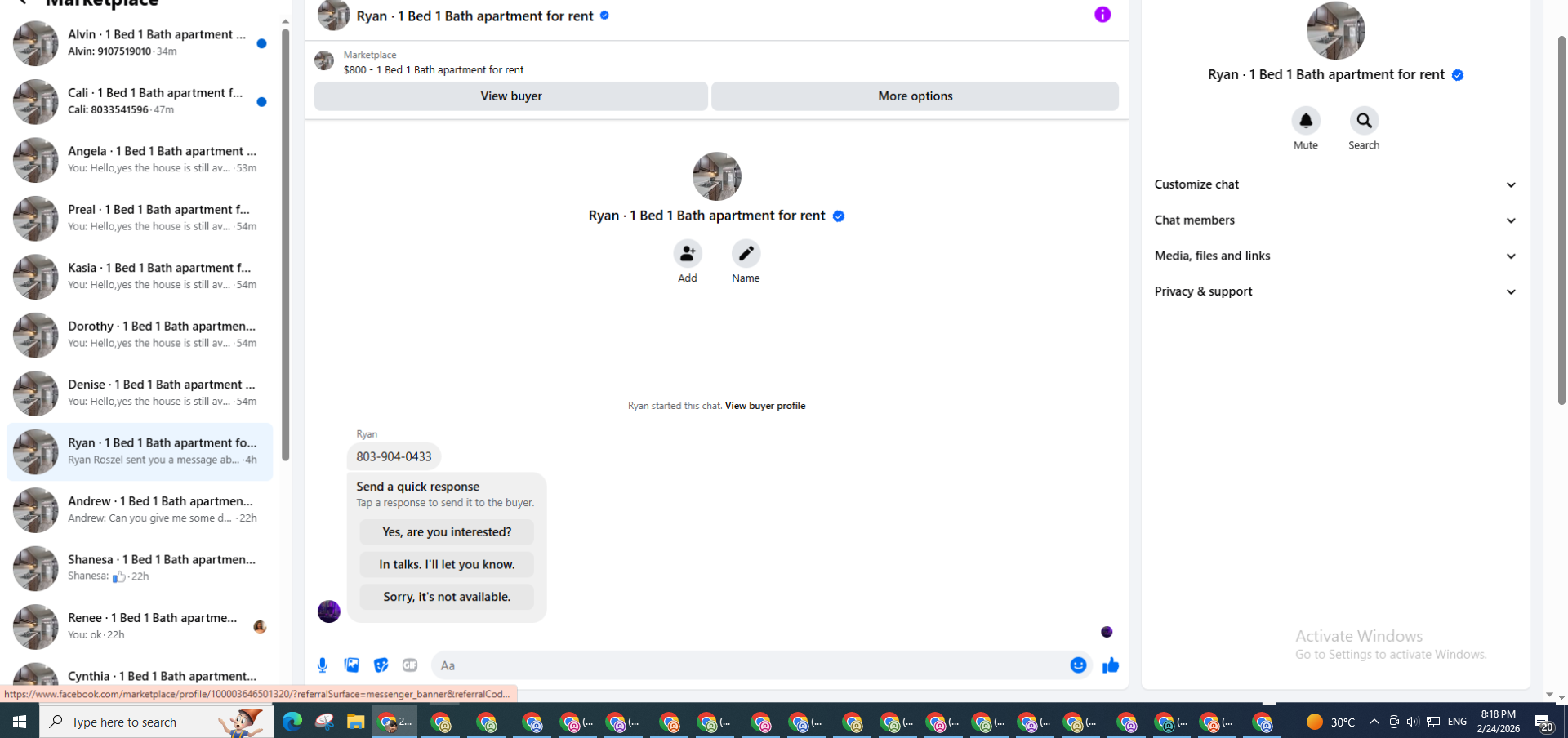
Task: Expand the Customize chat section
Action: (x=1335, y=184)
